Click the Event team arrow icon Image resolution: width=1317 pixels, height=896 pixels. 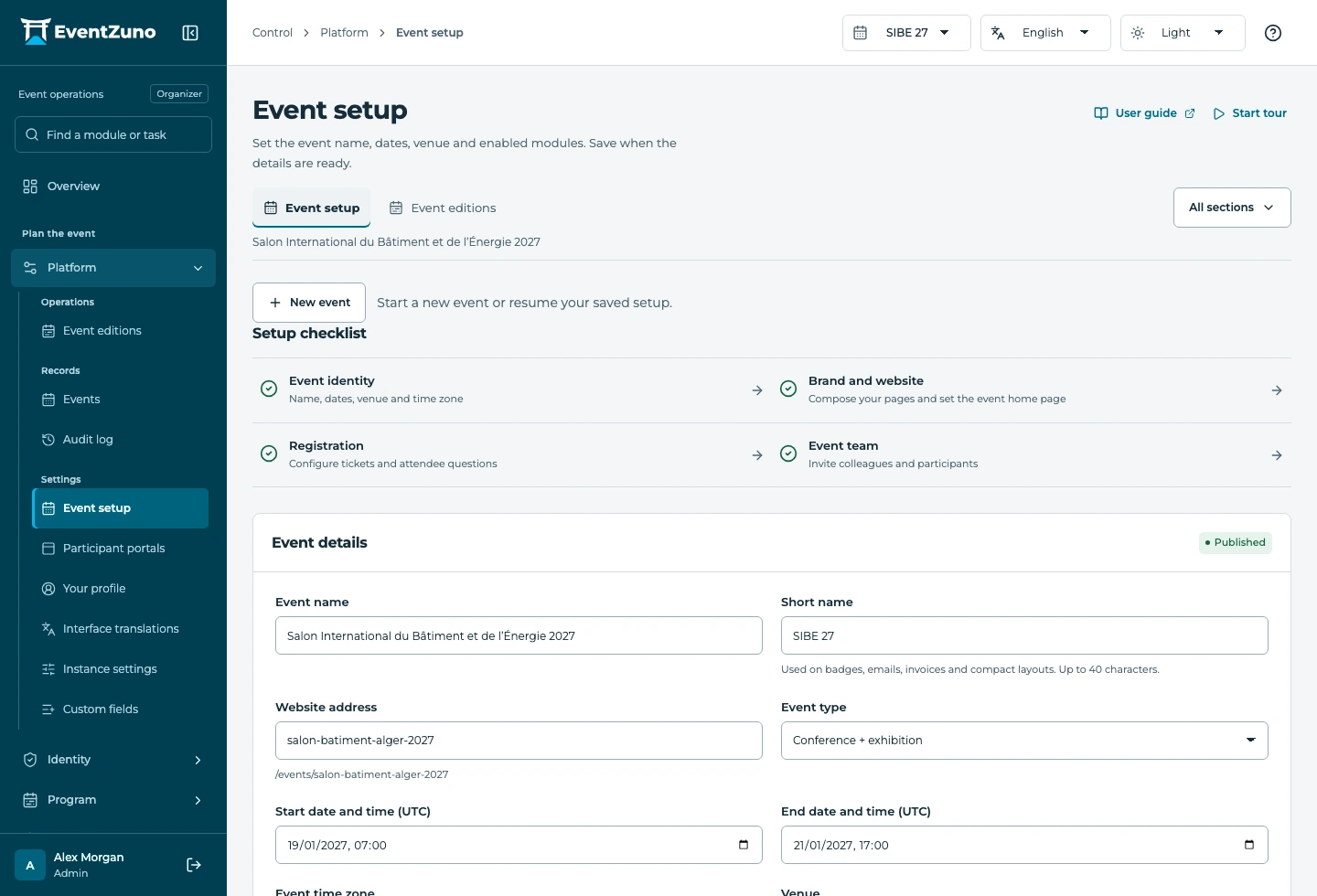tap(1277, 455)
